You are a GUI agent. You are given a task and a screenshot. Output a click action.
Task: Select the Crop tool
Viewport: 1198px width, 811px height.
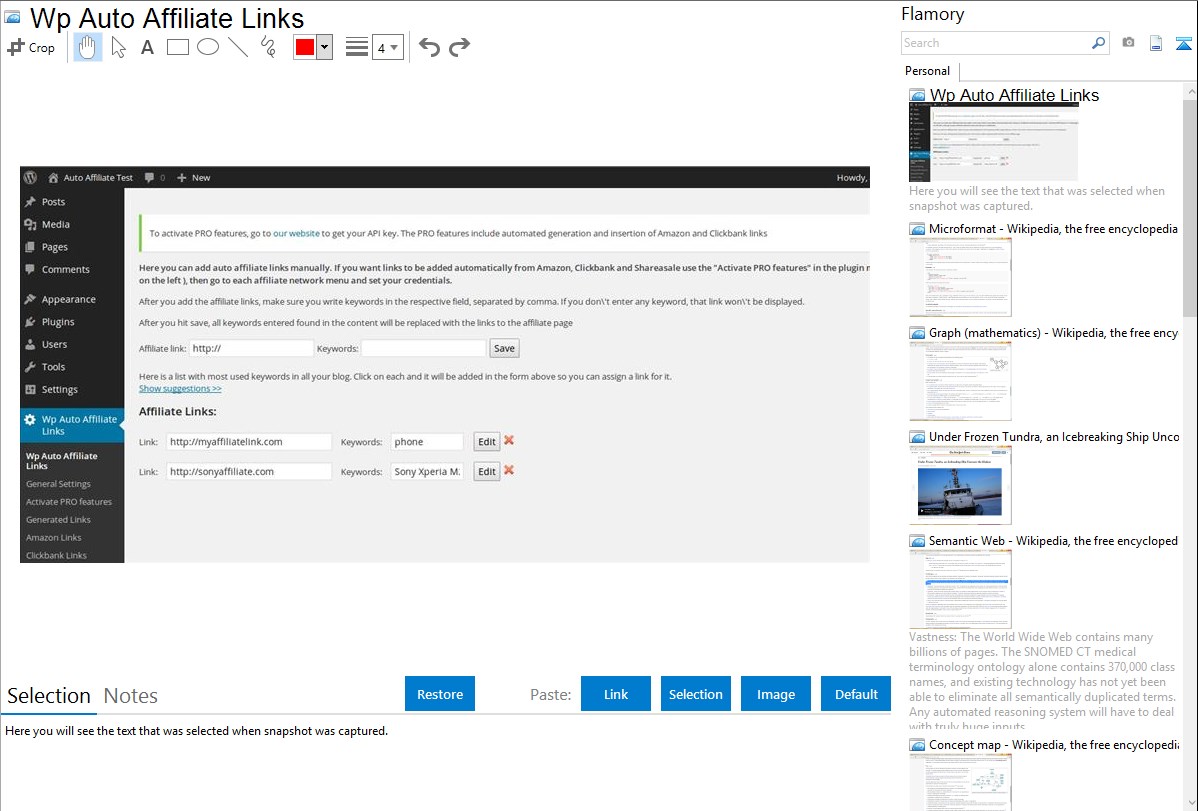31,47
